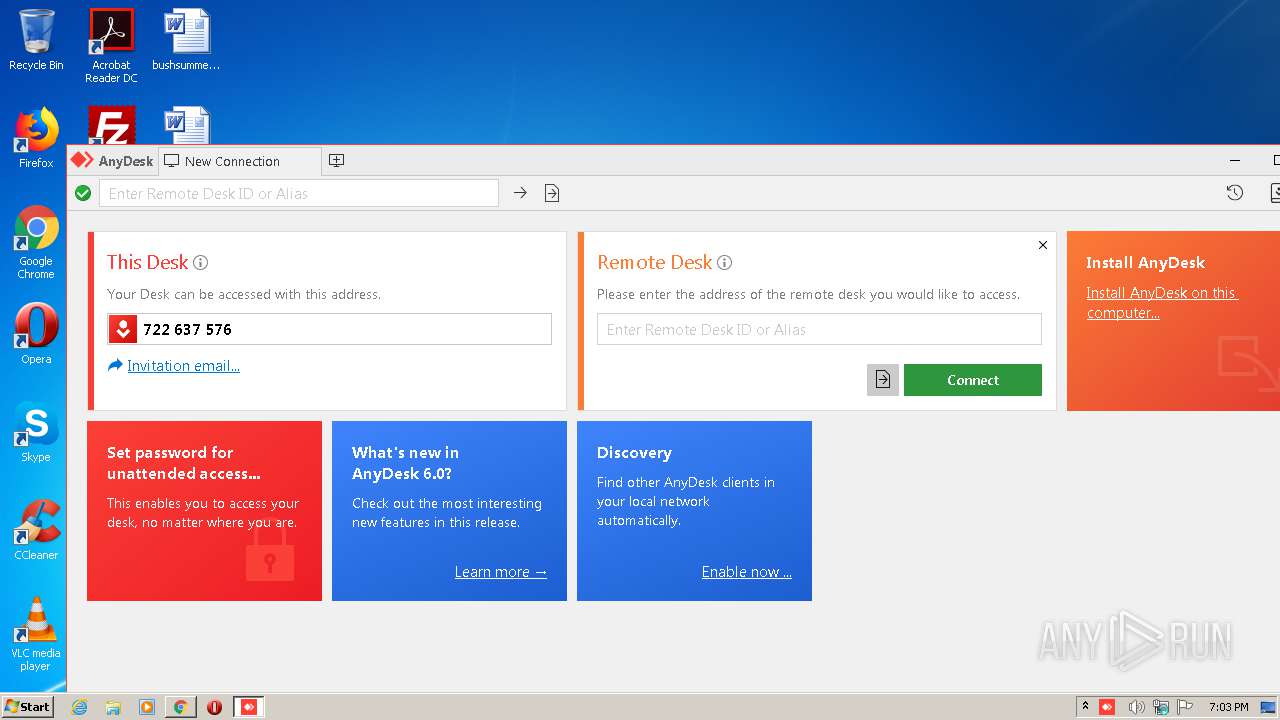Click Action Center flag icon in tray
The height and width of the screenshot is (720, 1280).
[1185, 707]
